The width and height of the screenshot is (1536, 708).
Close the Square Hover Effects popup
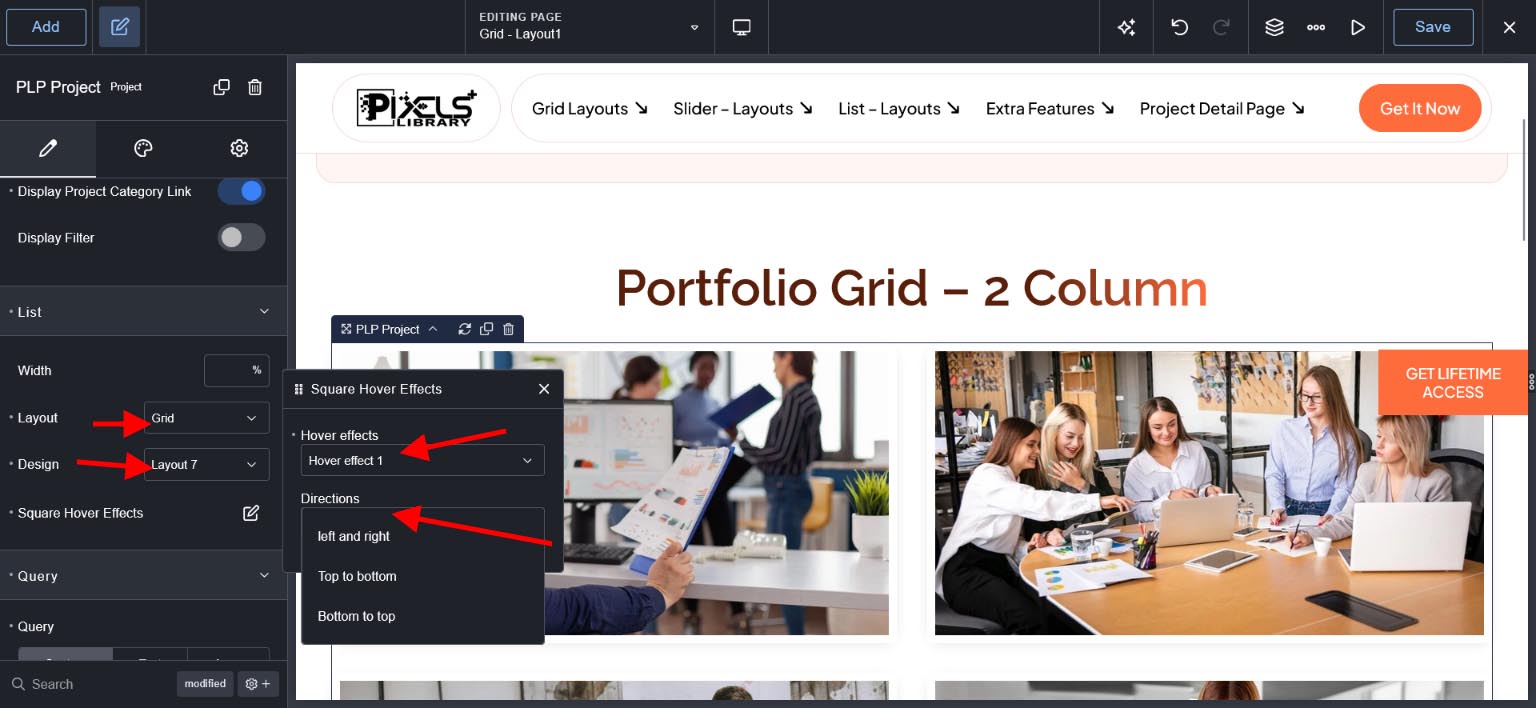[x=544, y=389]
